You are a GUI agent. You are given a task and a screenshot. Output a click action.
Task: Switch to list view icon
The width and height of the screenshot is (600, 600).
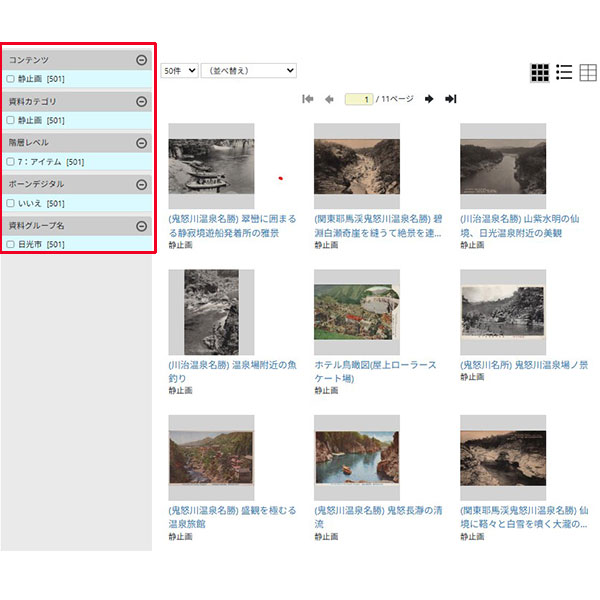[x=564, y=72]
